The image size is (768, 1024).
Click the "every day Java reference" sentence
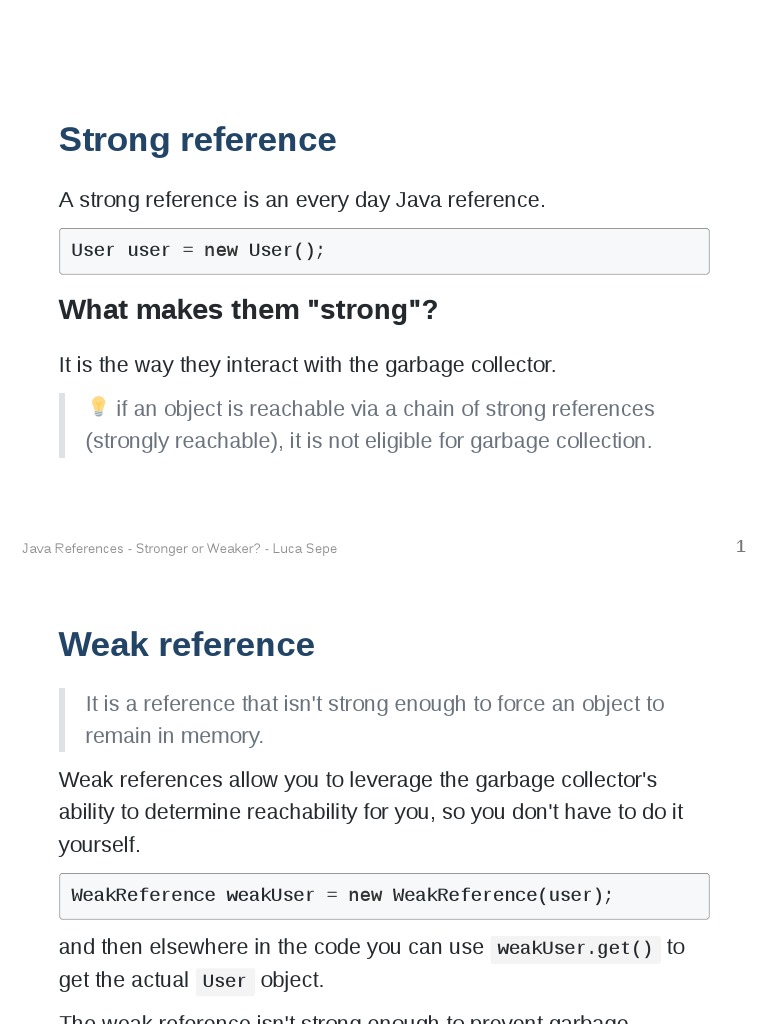click(302, 200)
